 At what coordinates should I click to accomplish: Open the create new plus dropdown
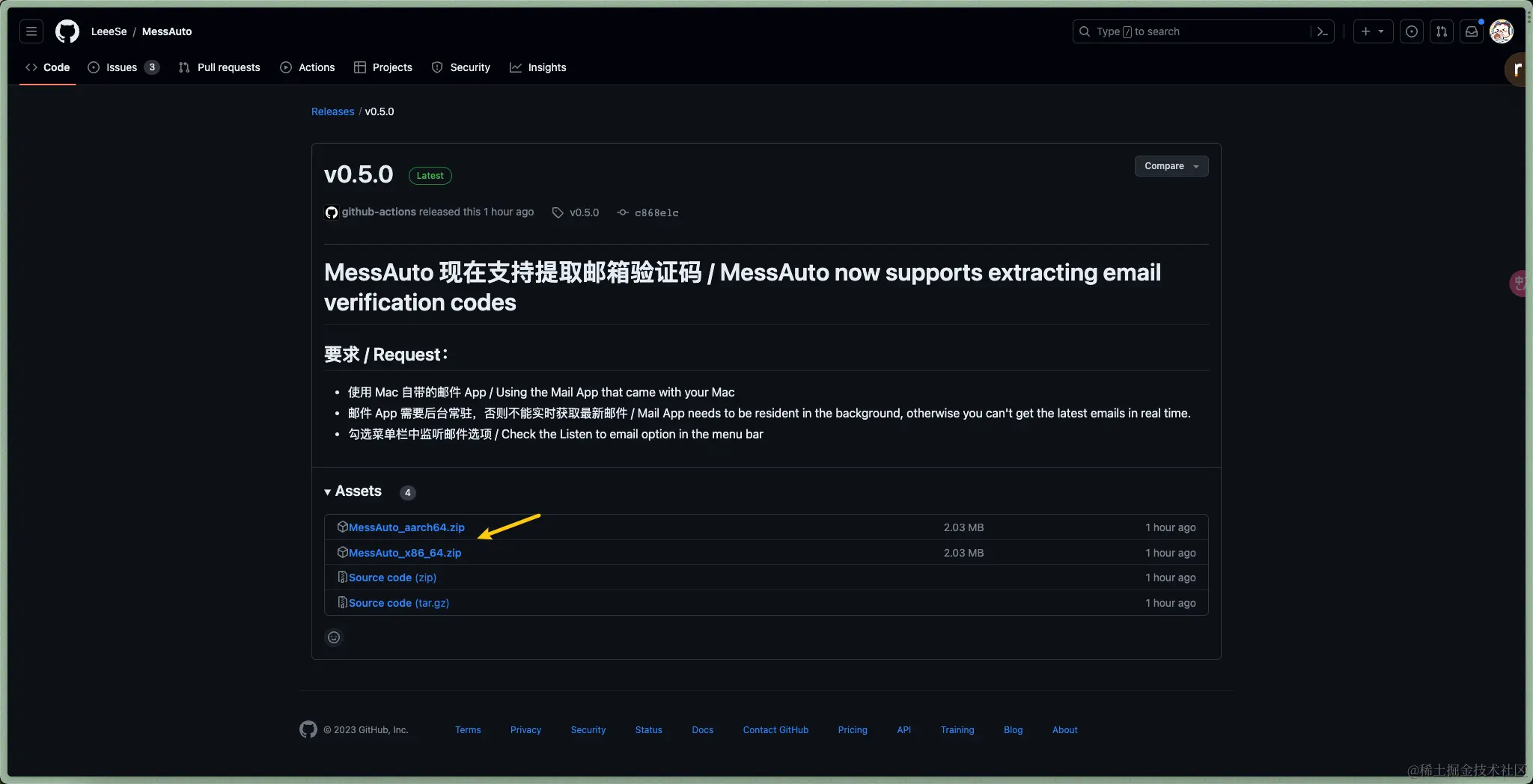pyautogui.click(x=1373, y=31)
